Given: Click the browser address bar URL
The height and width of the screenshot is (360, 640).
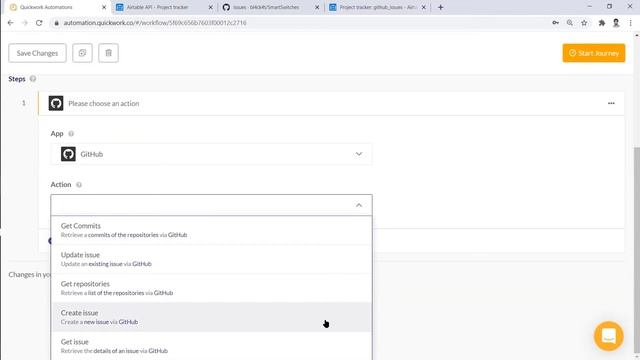Looking at the screenshot, I should pos(155,23).
